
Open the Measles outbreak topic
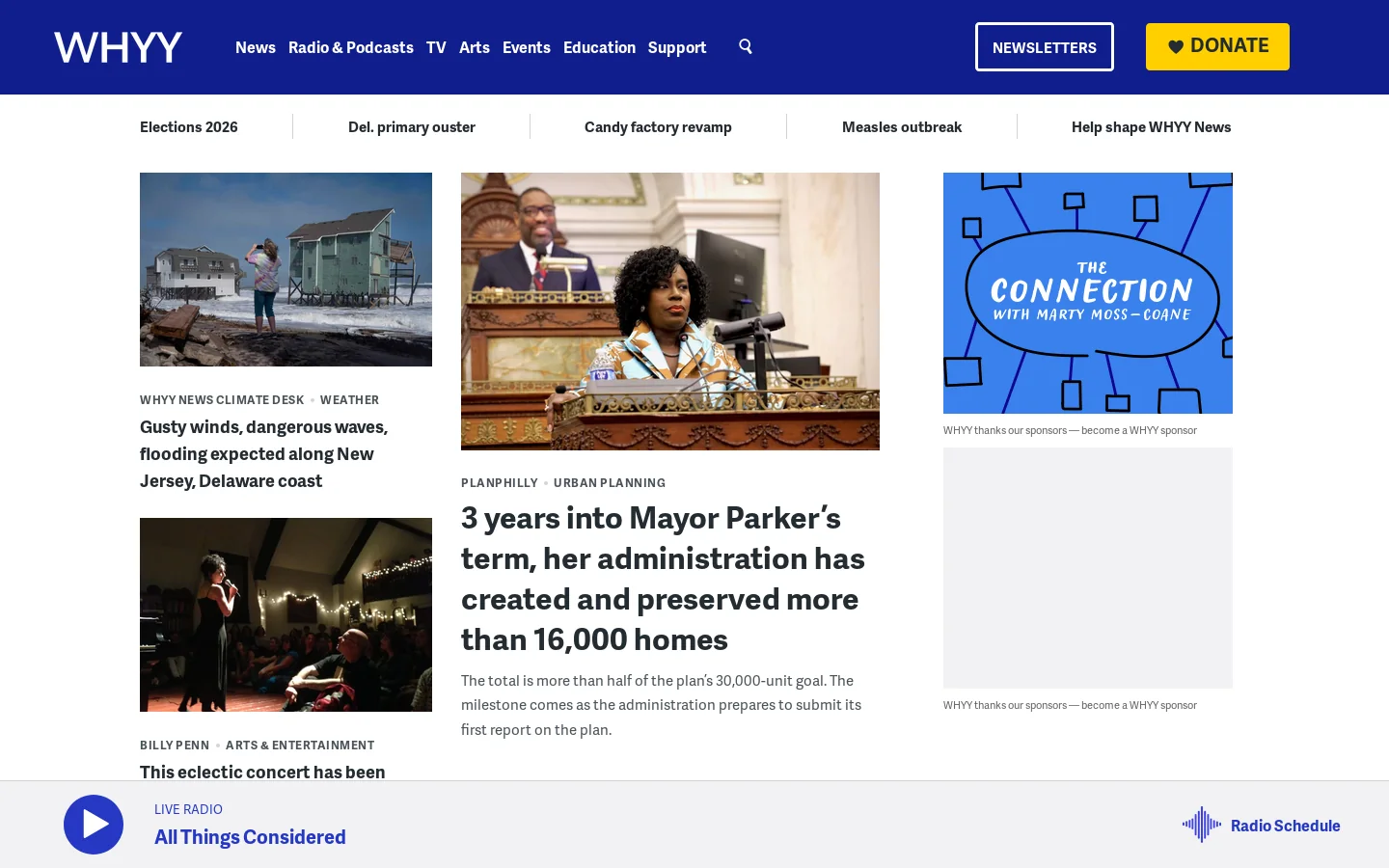click(x=902, y=127)
